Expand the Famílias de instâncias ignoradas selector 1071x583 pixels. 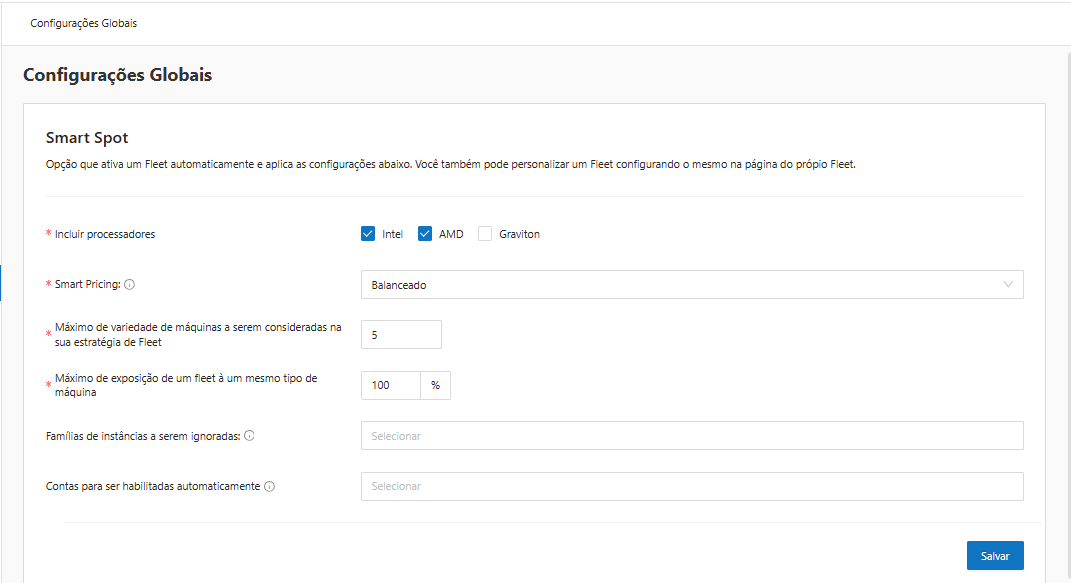click(691, 436)
